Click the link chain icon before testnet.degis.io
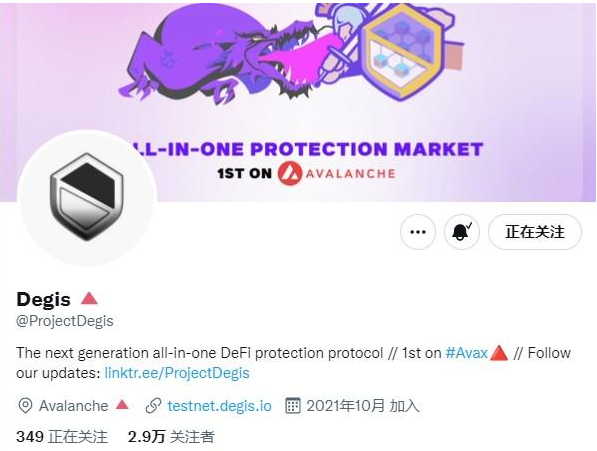Screen dimensions: 597x451 pos(153,406)
